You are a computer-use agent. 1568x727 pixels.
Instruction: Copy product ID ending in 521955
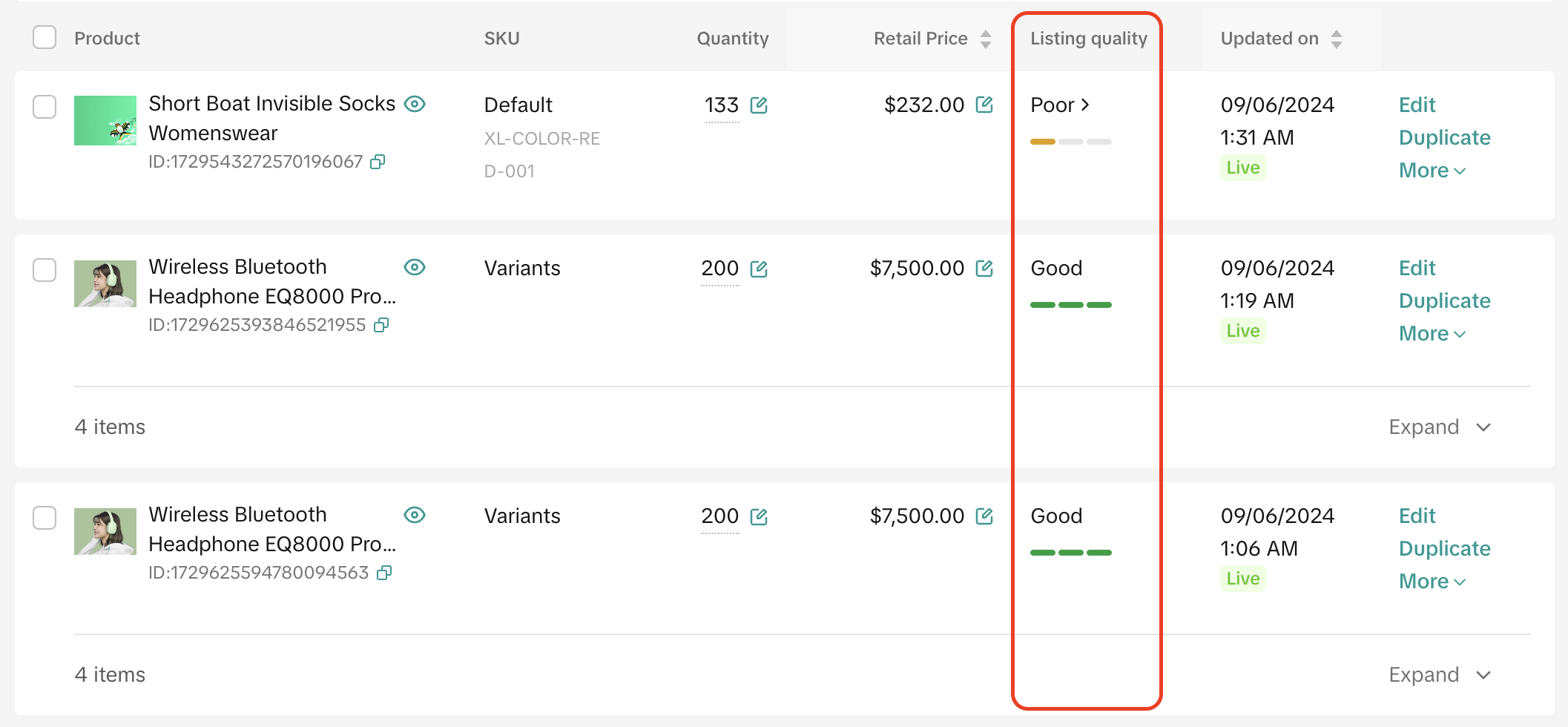point(381,325)
